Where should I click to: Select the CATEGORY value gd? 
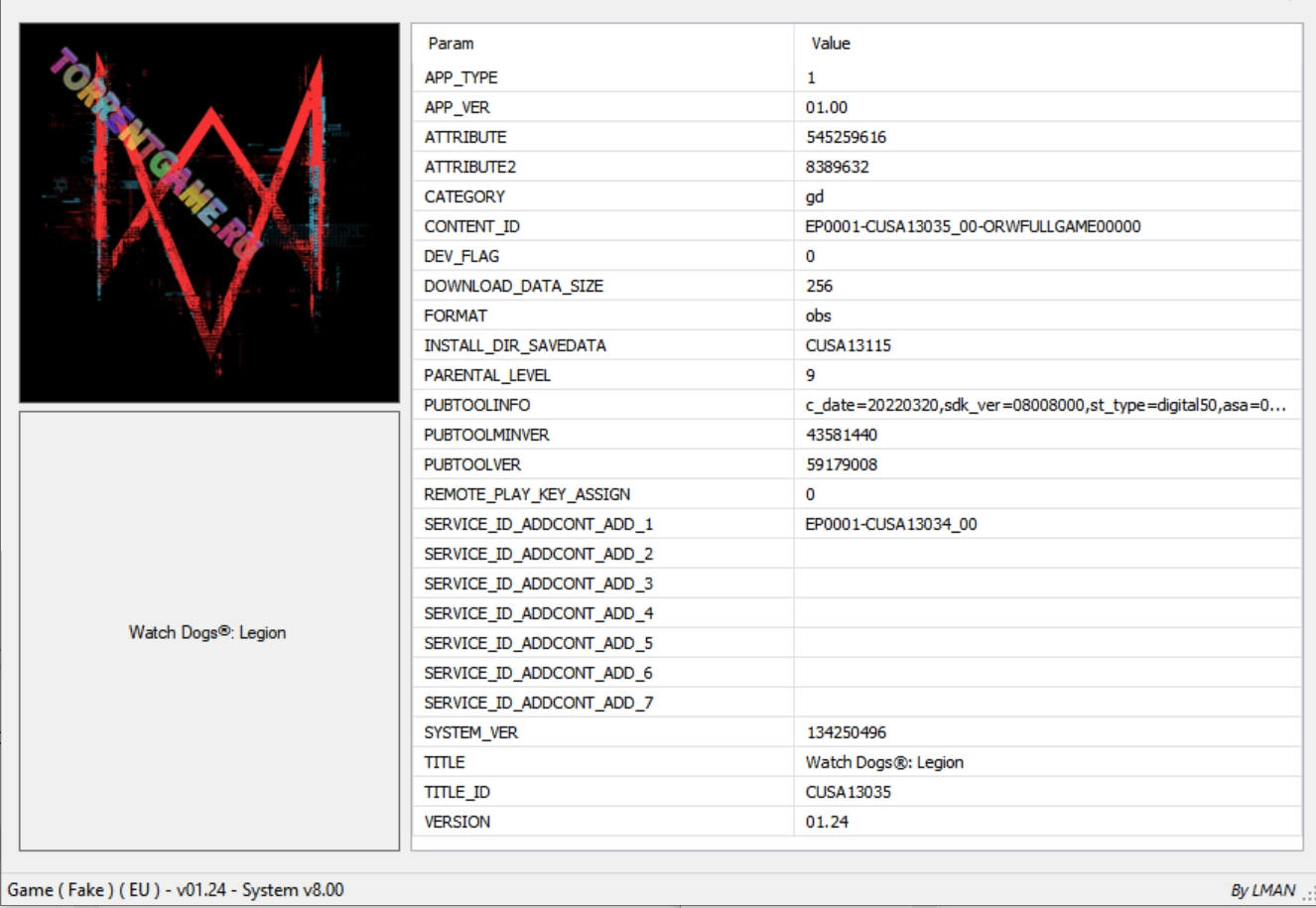815,196
